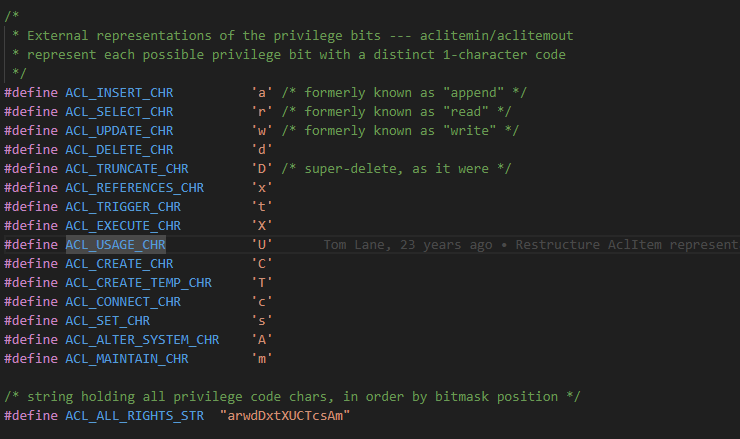Click the "super-delete, as it were" comment
The height and width of the screenshot is (439, 740).
pyautogui.click(x=396, y=169)
